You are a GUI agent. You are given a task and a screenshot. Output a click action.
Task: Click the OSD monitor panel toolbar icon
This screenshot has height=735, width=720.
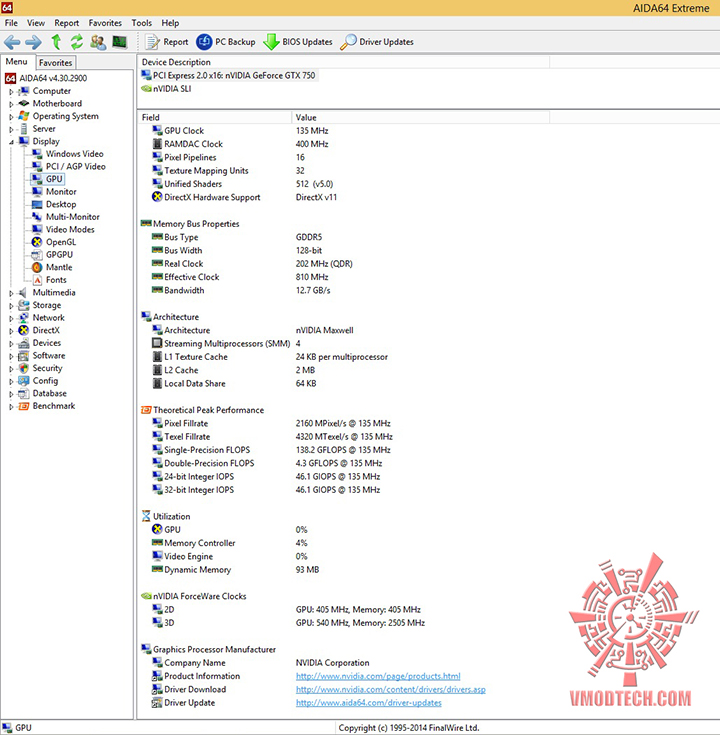(120, 42)
